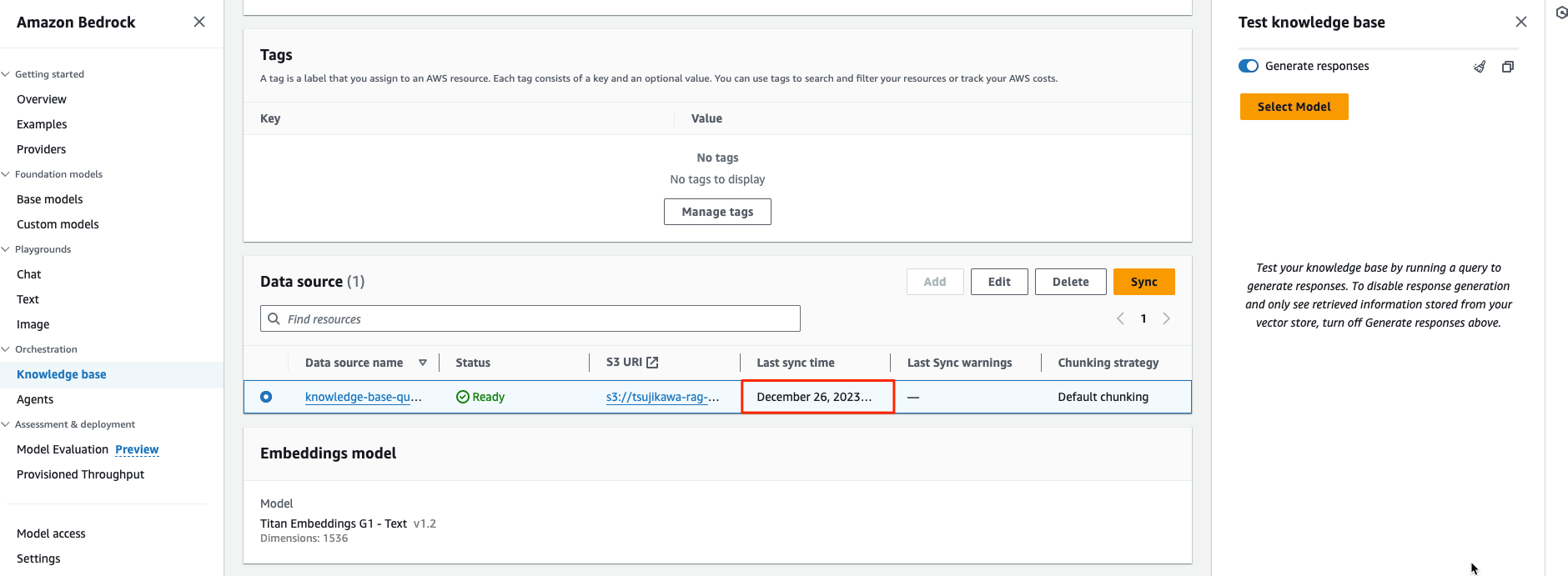Open Base models
The width and height of the screenshot is (1568, 576).
click(x=50, y=199)
